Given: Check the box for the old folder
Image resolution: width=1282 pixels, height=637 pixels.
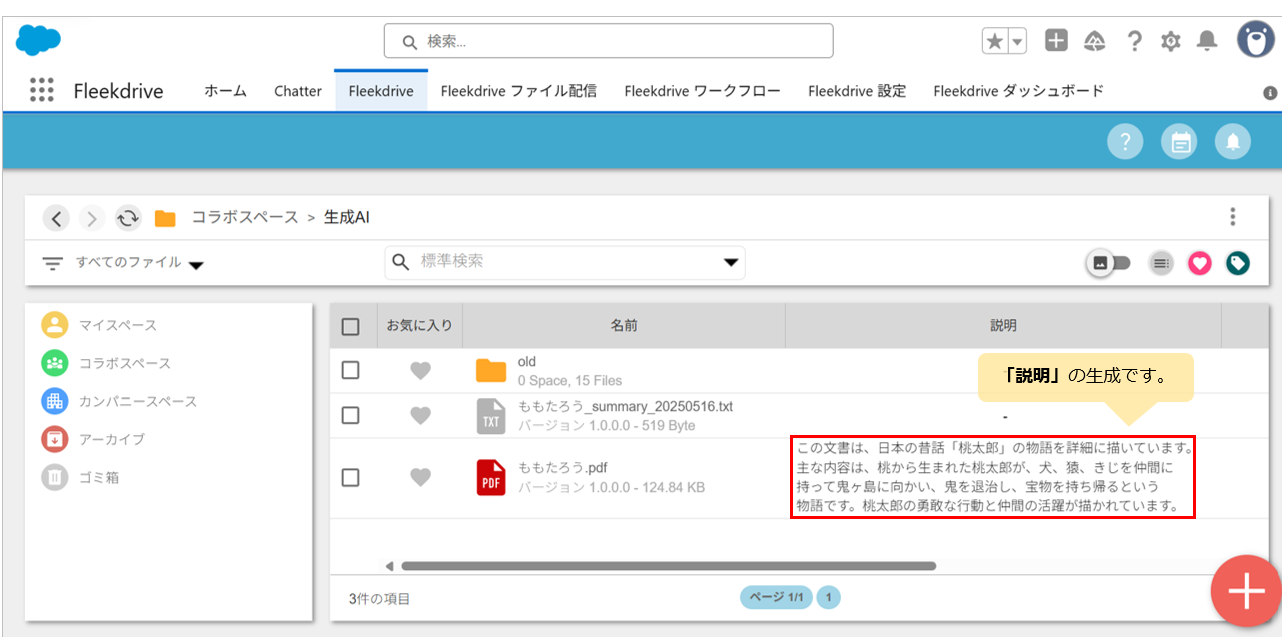Looking at the screenshot, I should [350, 370].
